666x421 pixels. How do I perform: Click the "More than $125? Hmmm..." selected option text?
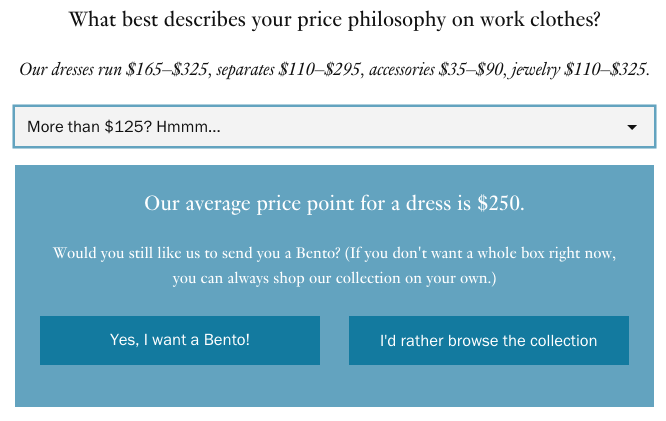[124, 127]
